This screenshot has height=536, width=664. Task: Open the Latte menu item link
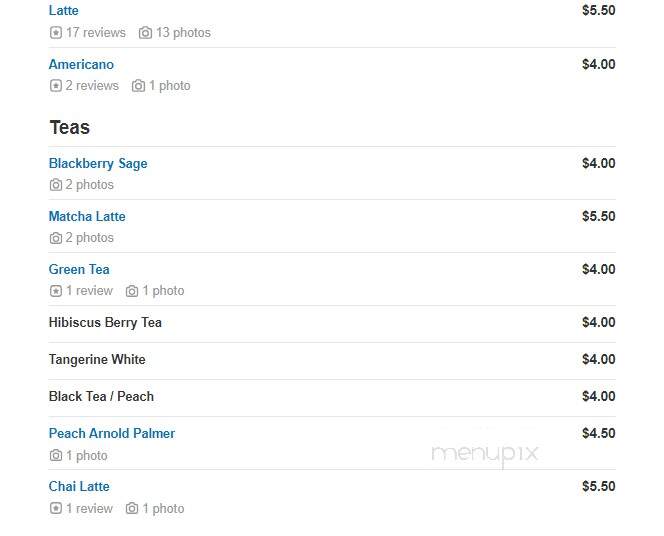(x=64, y=10)
